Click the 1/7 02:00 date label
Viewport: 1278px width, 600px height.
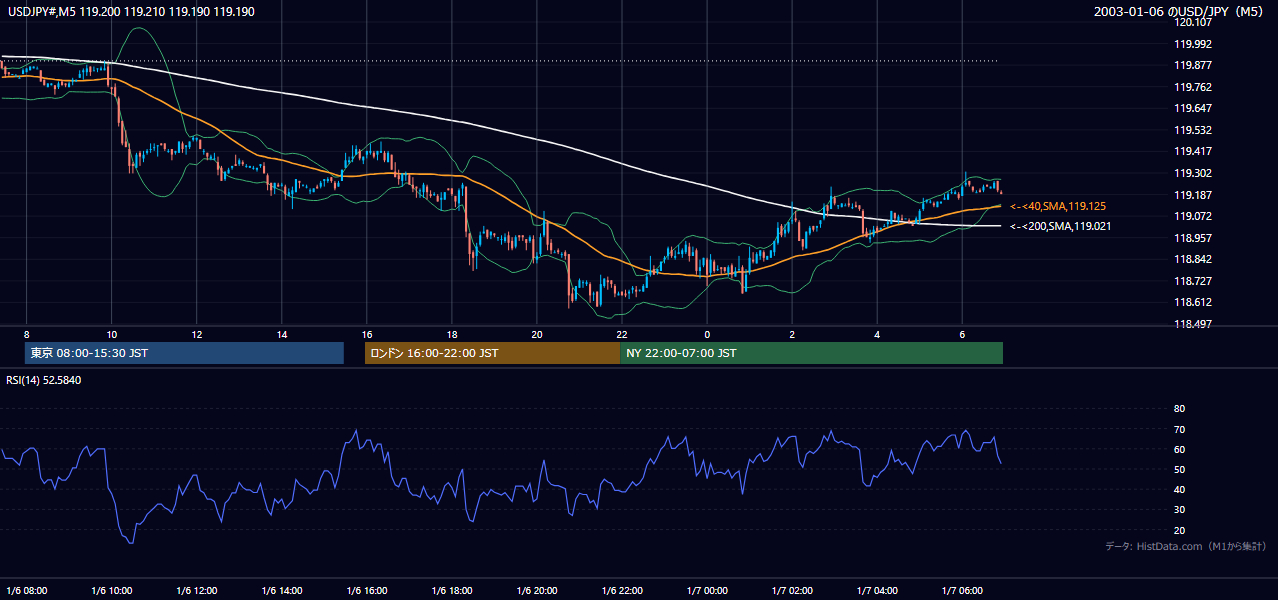pyautogui.click(x=791, y=590)
